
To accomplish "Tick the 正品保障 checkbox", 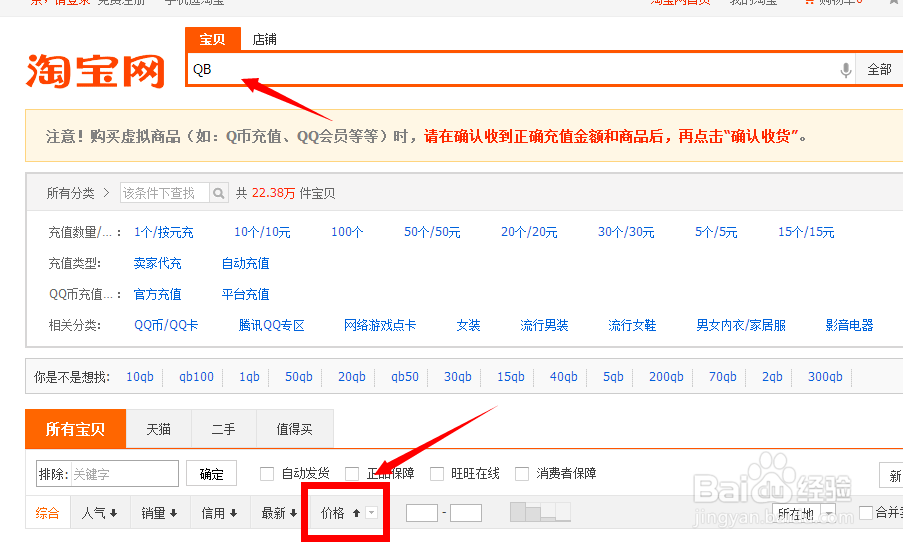I will click(352, 474).
